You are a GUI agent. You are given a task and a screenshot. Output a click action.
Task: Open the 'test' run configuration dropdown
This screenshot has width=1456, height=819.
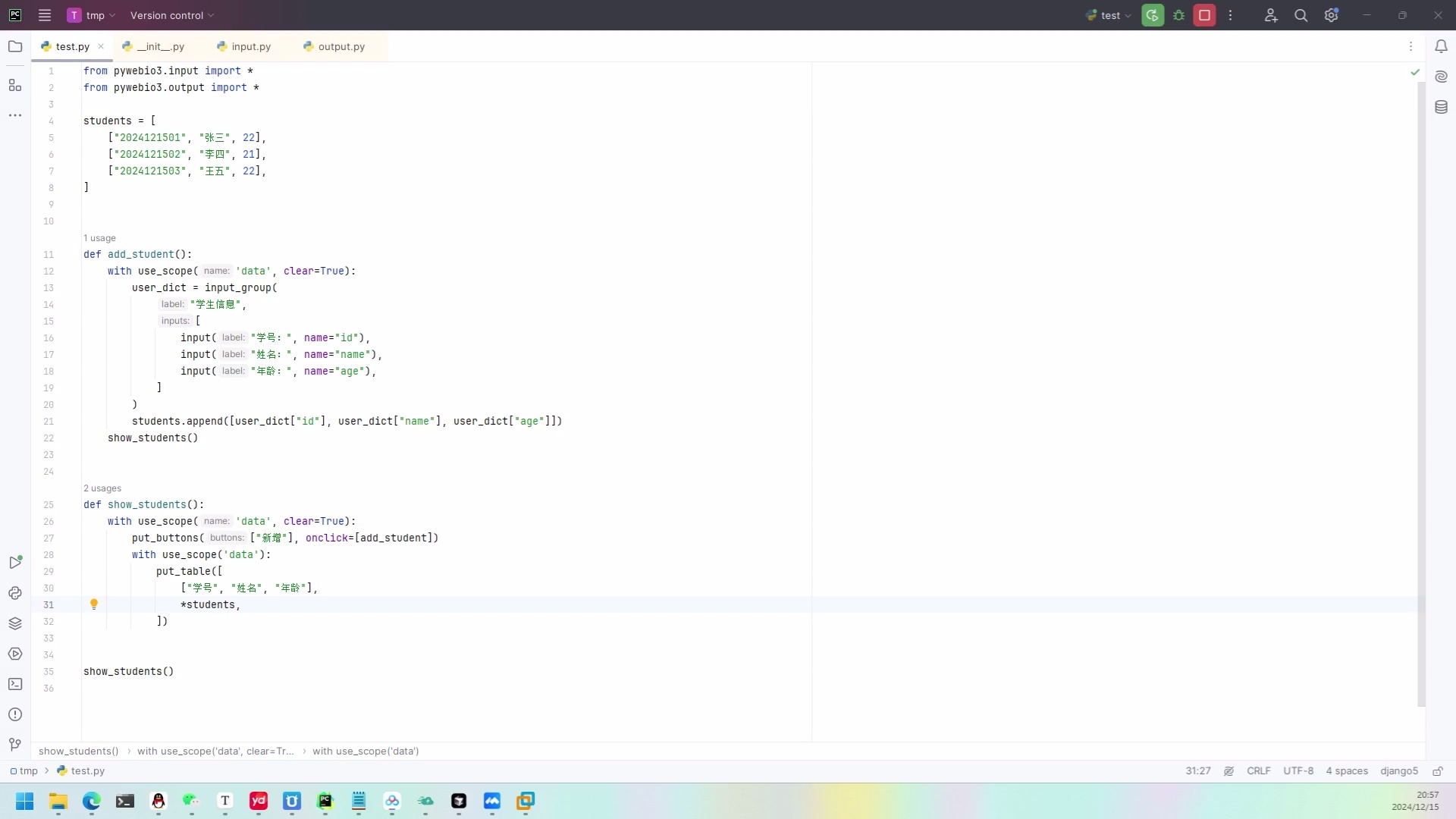point(1108,15)
